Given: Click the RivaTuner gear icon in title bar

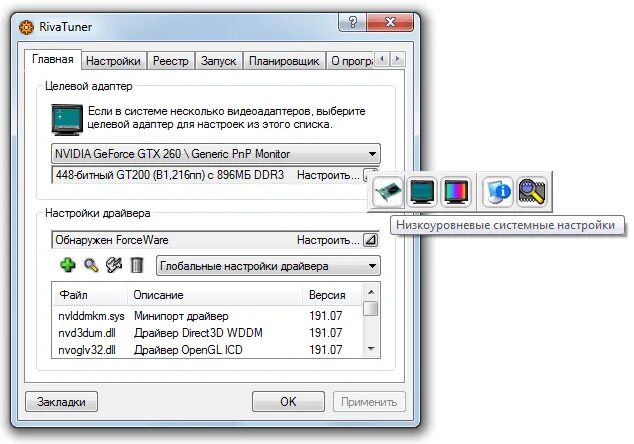Looking at the screenshot, I should [26, 27].
